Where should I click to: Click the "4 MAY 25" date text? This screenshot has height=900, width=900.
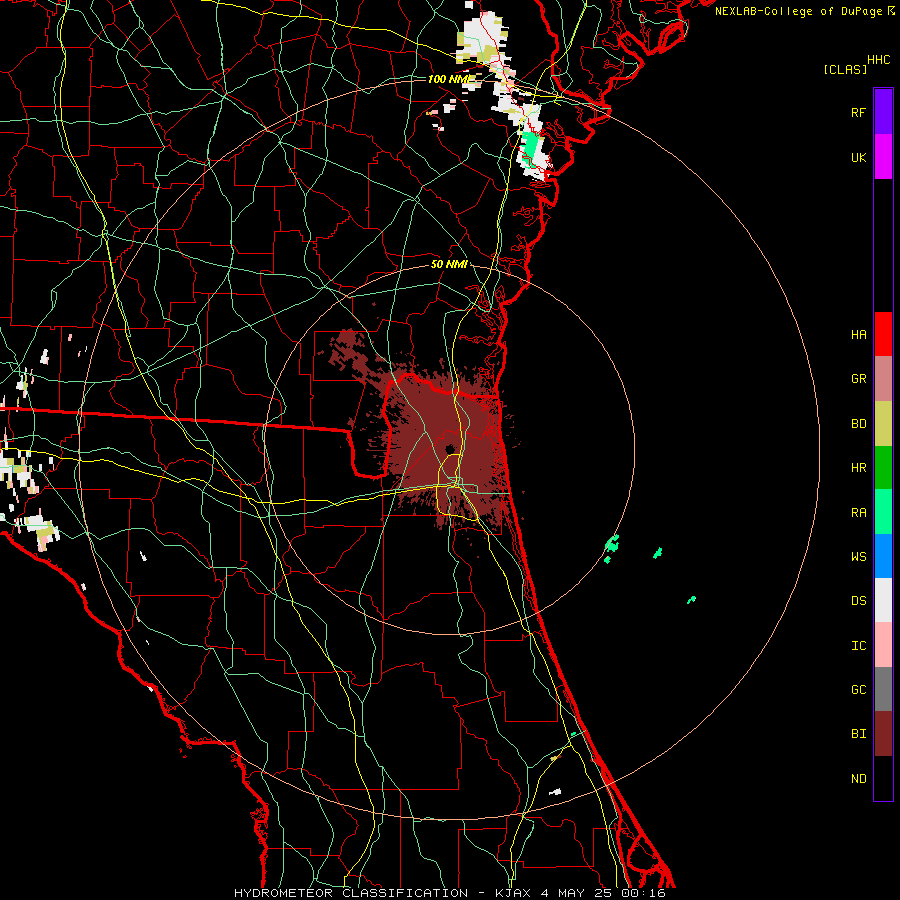(576, 893)
